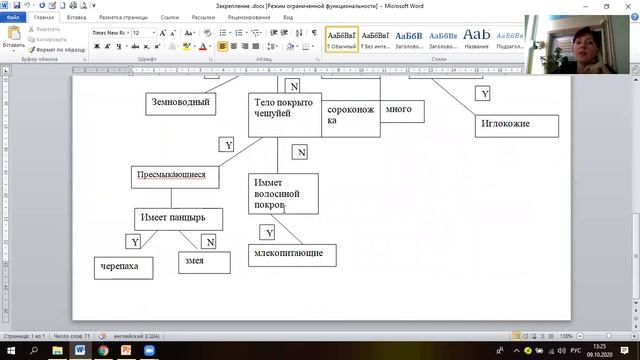Click the Число слов word count in status bar
Image resolution: width=640 pixels, height=360 pixels.
click(72, 336)
